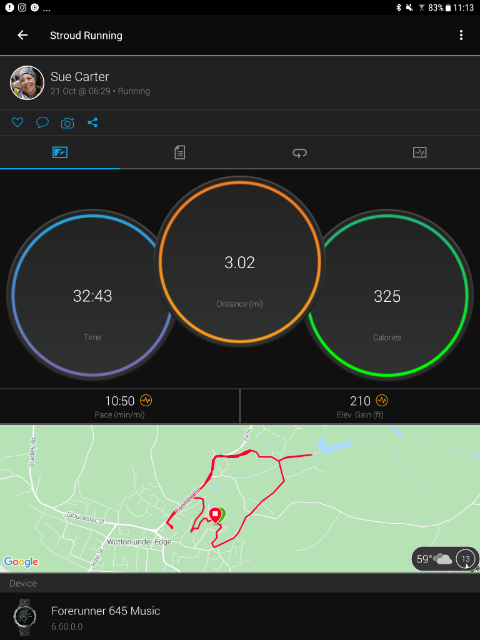The image size is (480, 640).
Task: Like the activity with the heart icon
Action: click(x=17, y=122)
